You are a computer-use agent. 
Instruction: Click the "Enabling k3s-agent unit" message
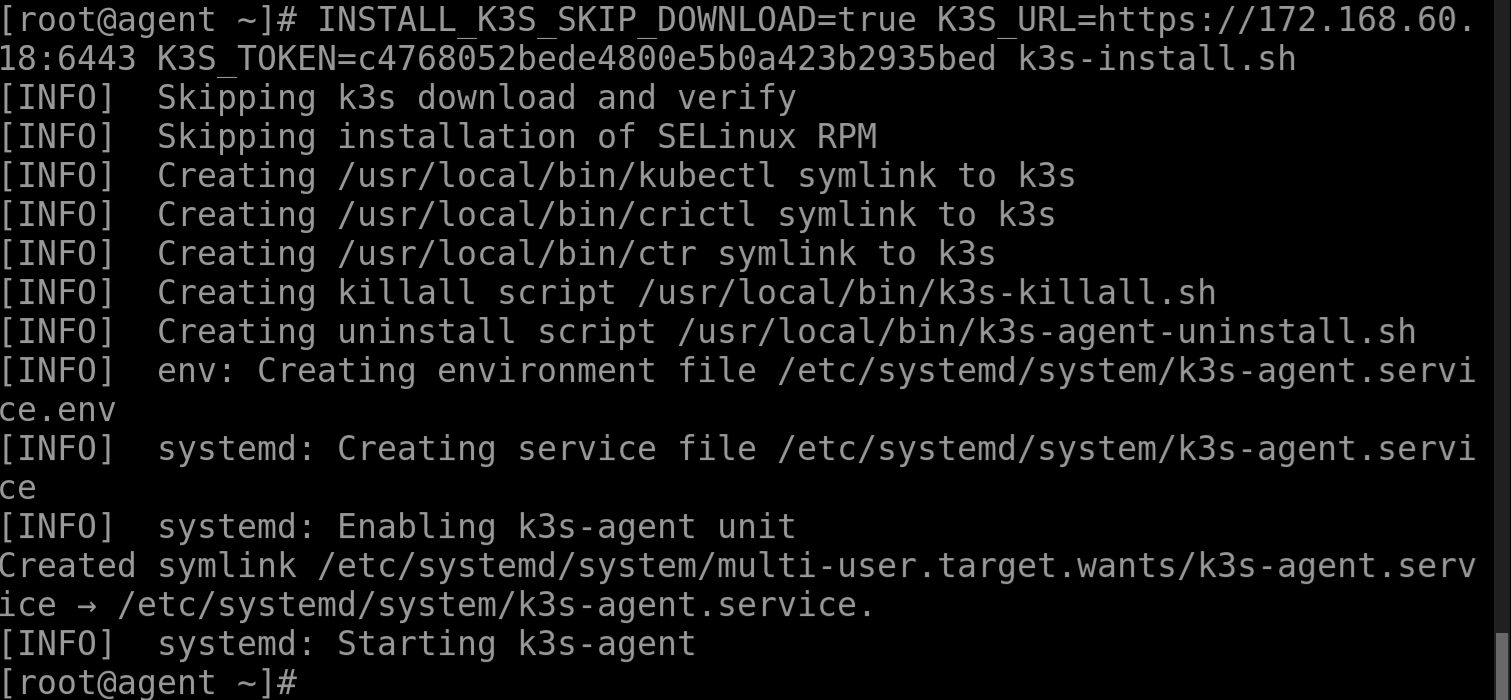point(566,527)
